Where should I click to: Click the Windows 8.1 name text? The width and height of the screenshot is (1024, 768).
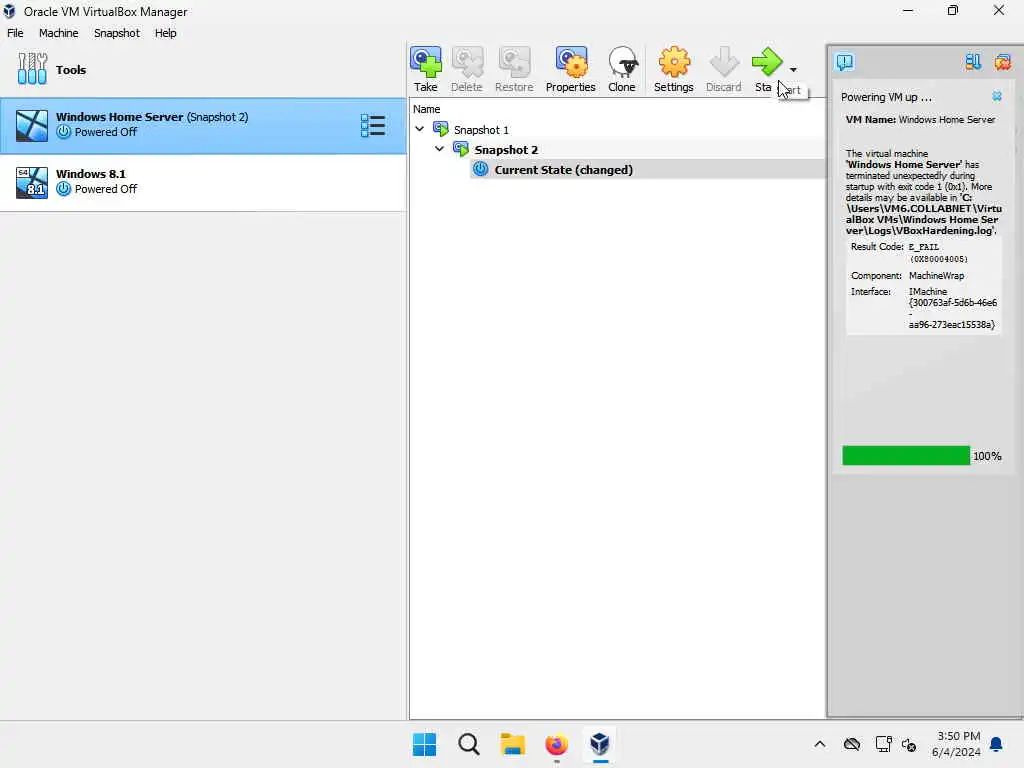[91, 174]
